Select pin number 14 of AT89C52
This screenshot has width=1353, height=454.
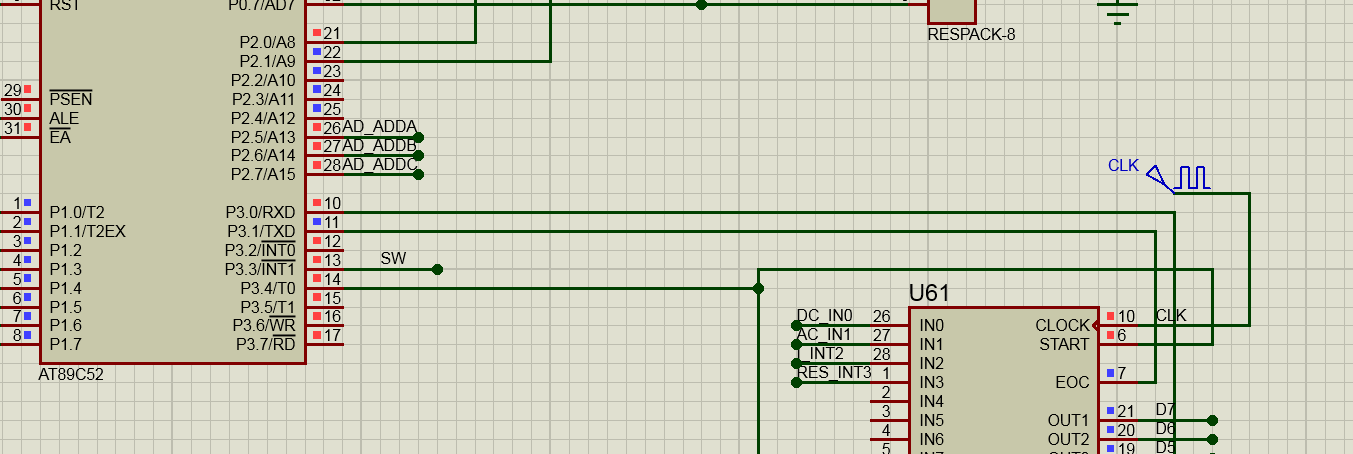point(332,279)
